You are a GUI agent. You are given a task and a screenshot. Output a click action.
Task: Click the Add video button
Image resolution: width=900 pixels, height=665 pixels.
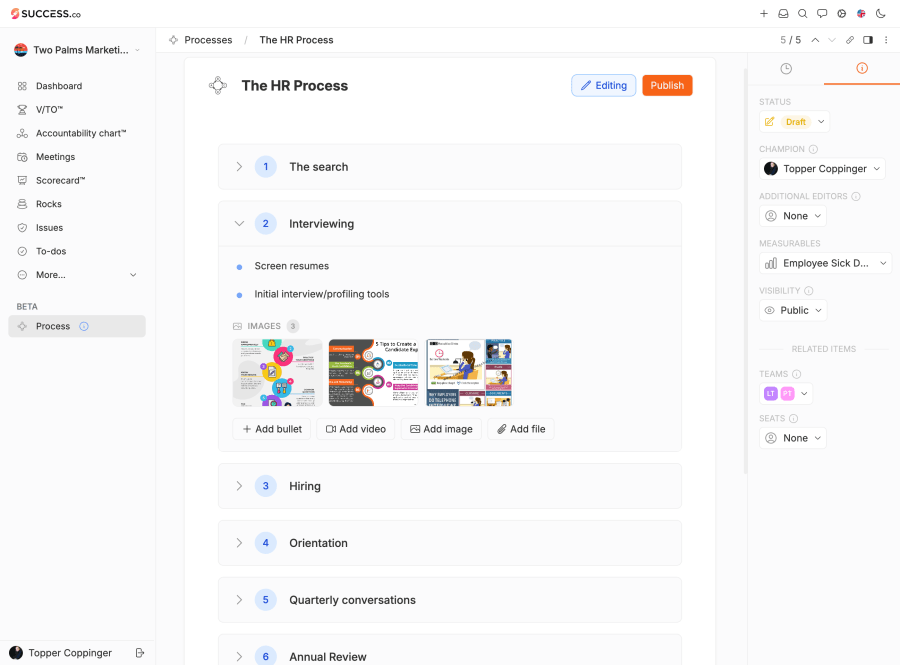[356, 429]
